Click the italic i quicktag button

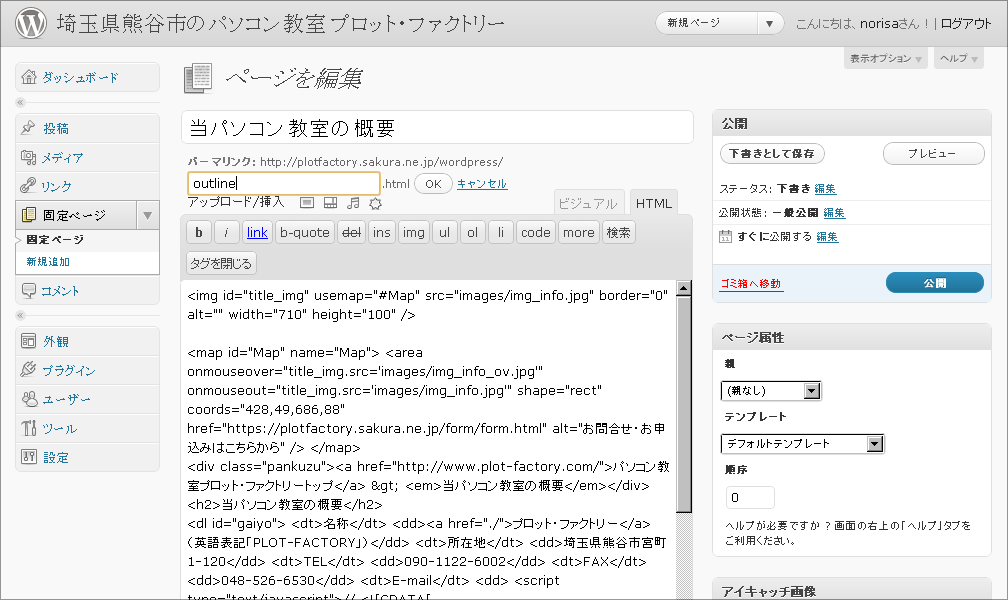pos(226,232)
